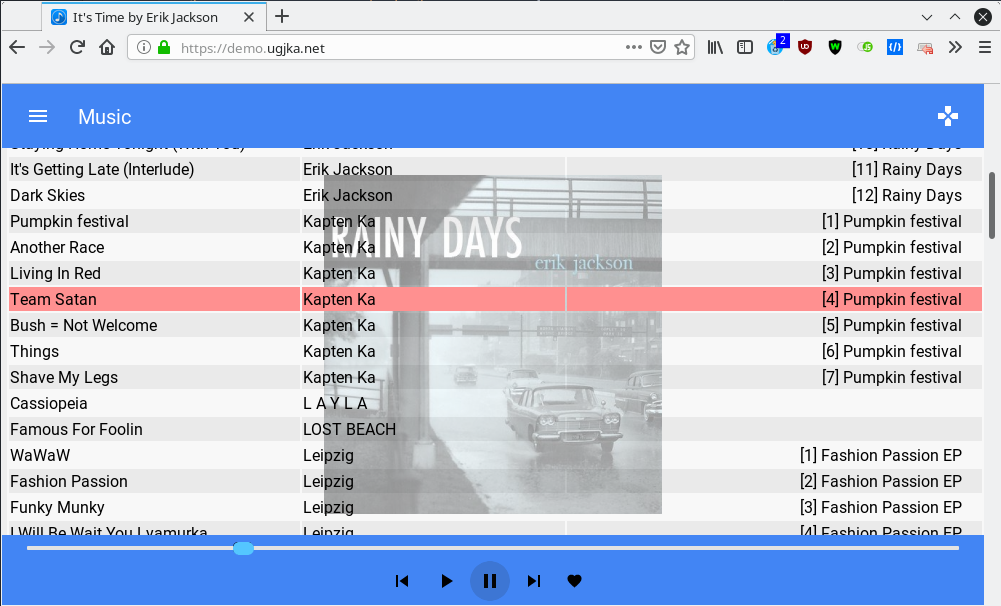Click the gamepad icon in Music header
Image resolution: width=1001 pixels, height=606 pixels.
(947, 116)
